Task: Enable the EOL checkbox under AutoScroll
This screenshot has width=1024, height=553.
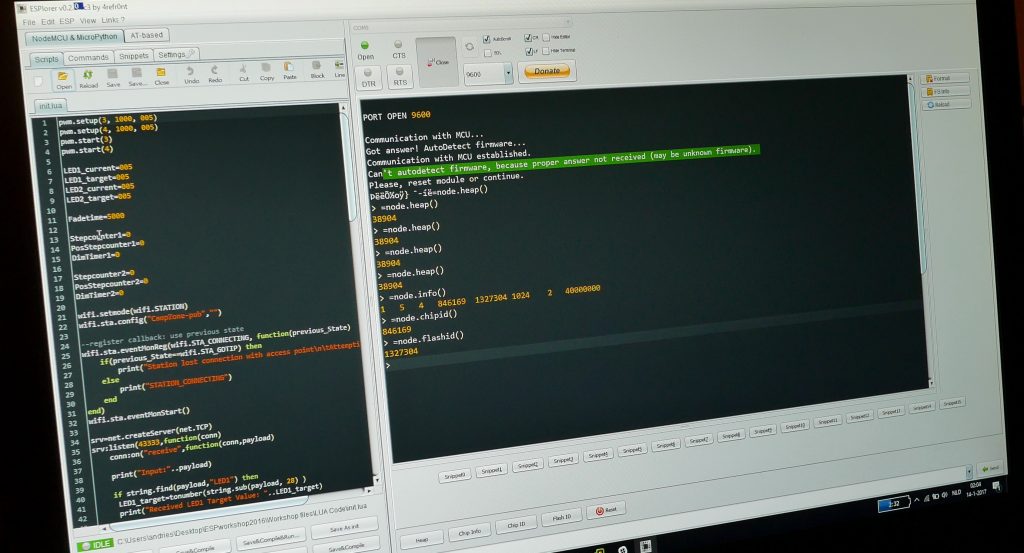Action: click(487, 53)
